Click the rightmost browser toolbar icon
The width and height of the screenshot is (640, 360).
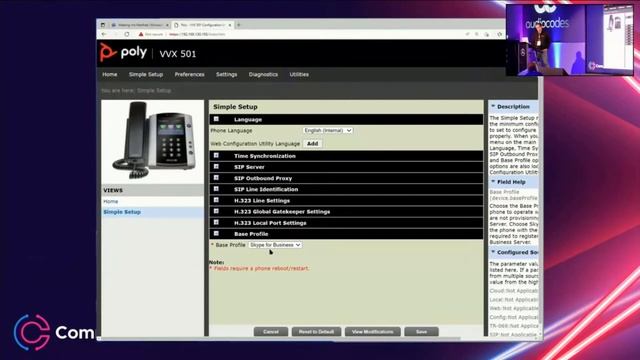click(x=500, y=34)
